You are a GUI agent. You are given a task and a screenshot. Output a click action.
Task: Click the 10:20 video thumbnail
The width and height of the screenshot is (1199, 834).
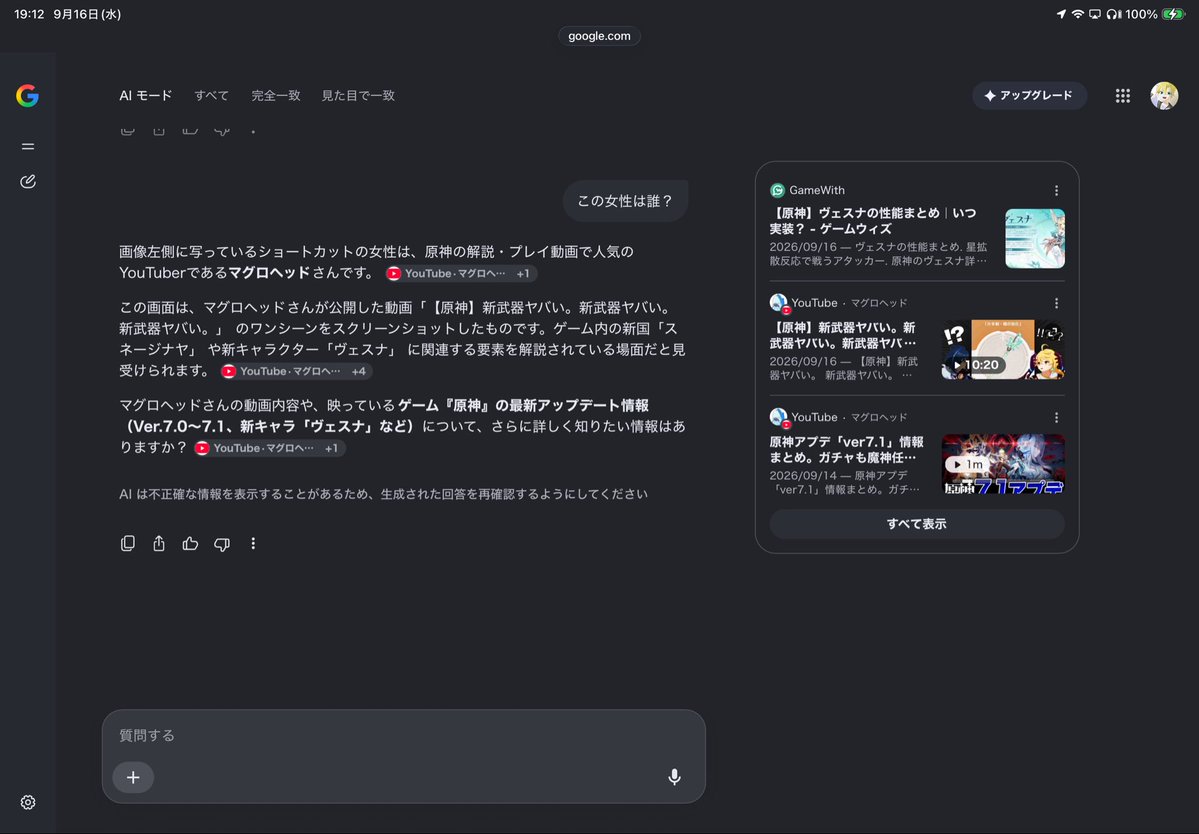(x=1003, y=349)
